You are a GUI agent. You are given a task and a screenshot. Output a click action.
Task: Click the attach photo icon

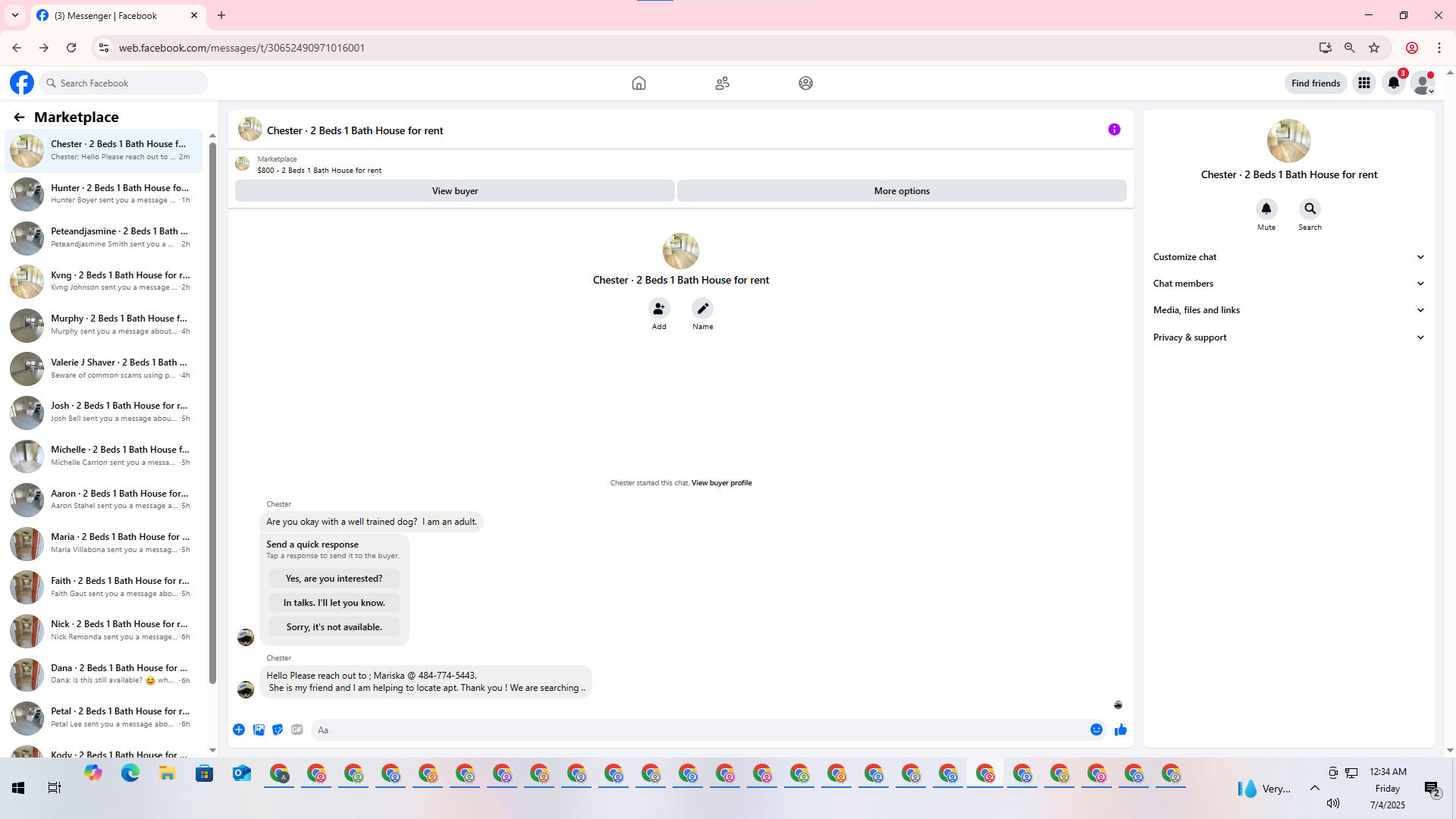coord(259,730)
